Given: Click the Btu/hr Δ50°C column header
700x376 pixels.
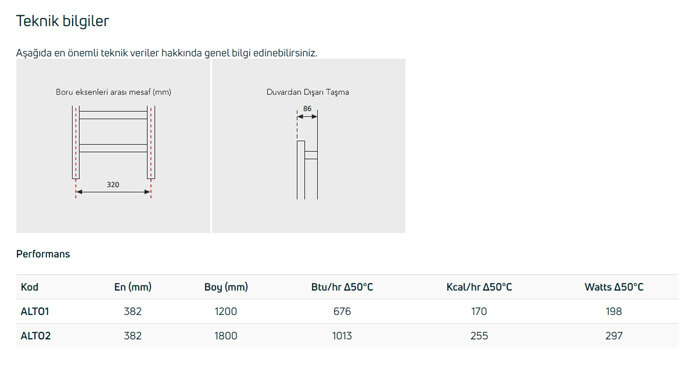Looking at the screenshot, I should click(342, 287).
